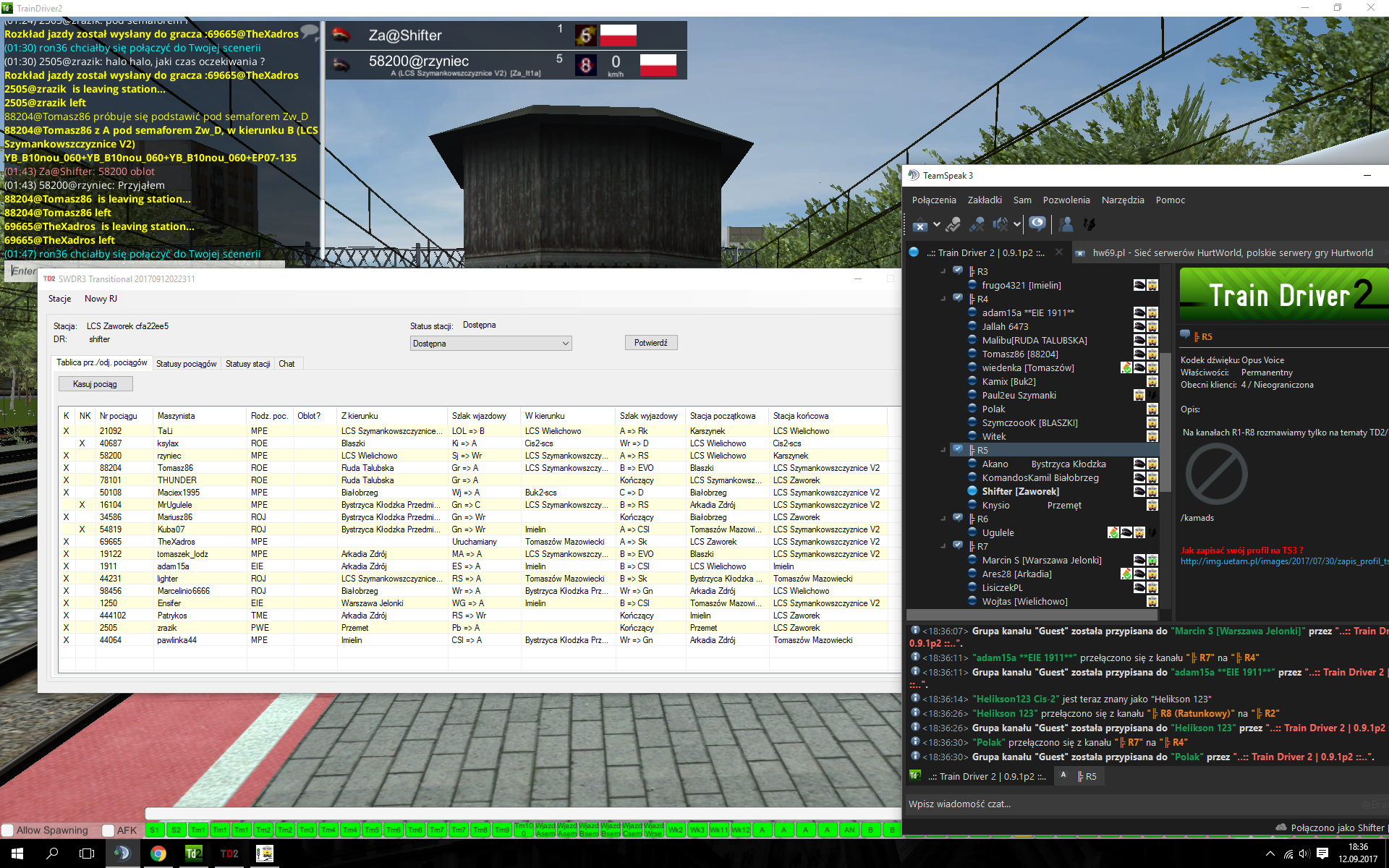This screenshot has width=1389, height=868.
Task: Toggle the K mark for train 21092
Action: click(x=67, y=431)
